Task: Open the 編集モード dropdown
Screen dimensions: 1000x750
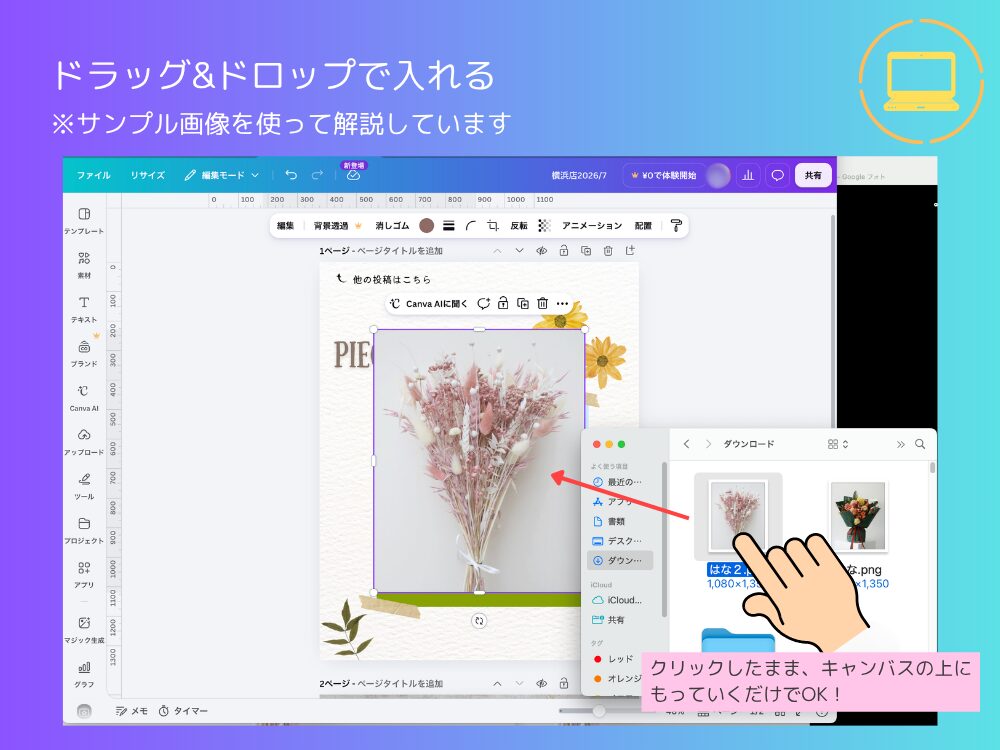Action: 221,175
